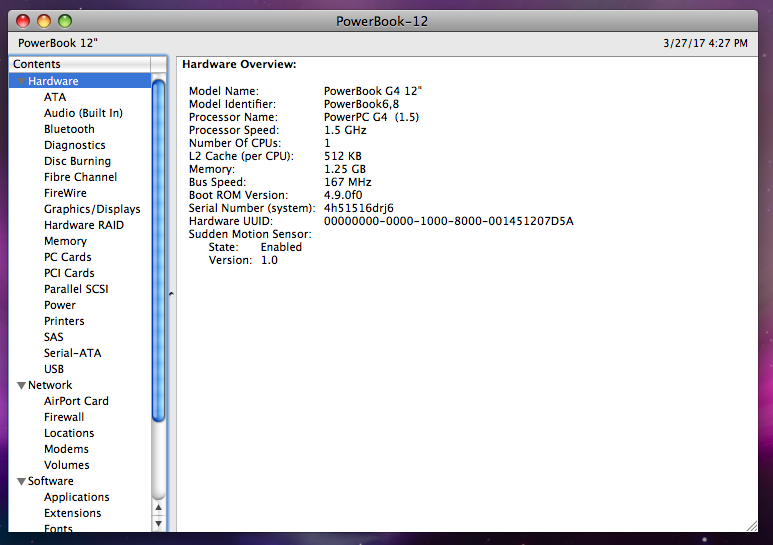Select Locations under Network
773x545 pixels.
click(x=69, y=433)
